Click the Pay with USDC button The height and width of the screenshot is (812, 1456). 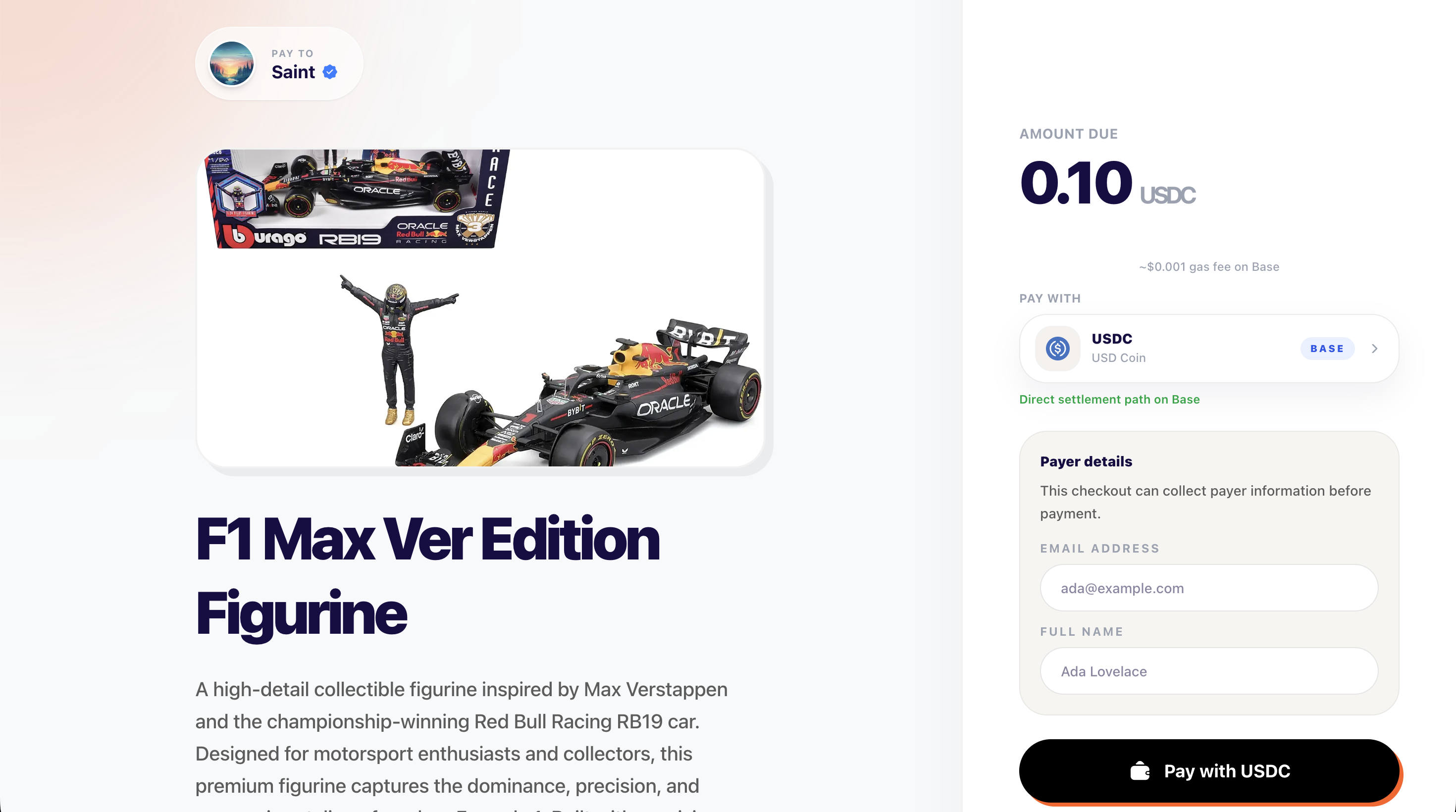(x=1208, y=771)
